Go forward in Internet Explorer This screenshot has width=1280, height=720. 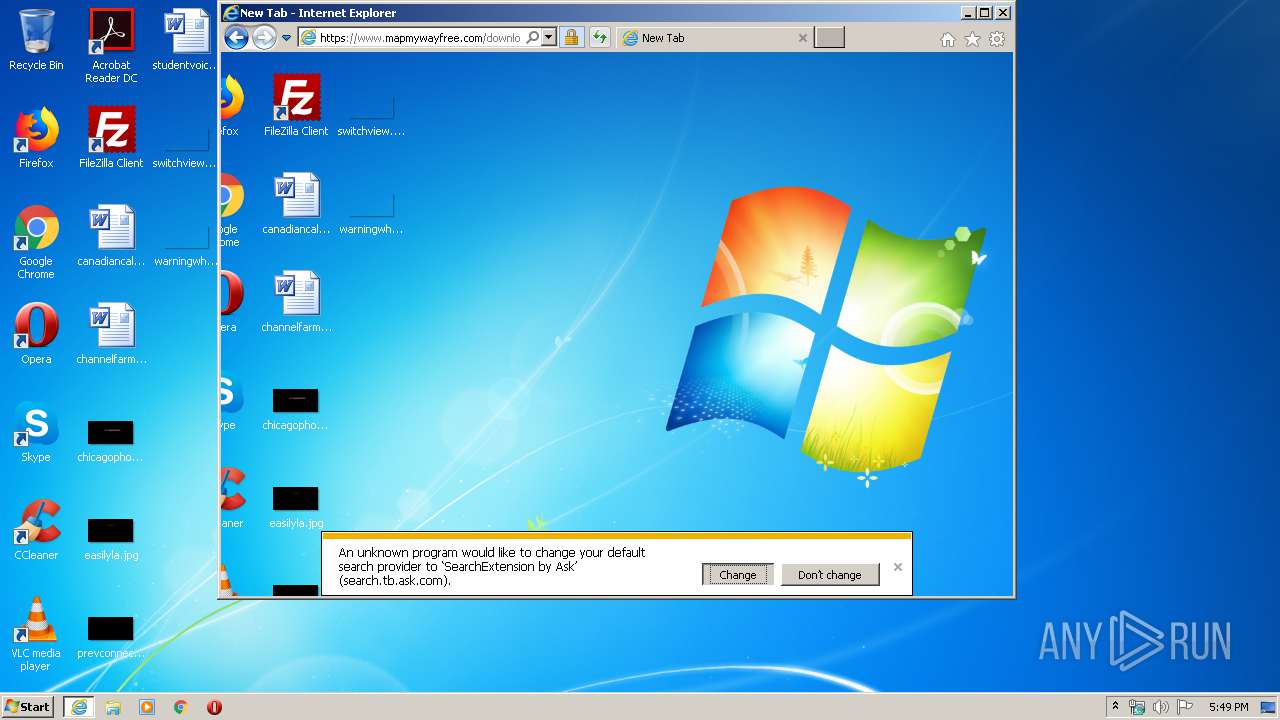tap(264, 38)
